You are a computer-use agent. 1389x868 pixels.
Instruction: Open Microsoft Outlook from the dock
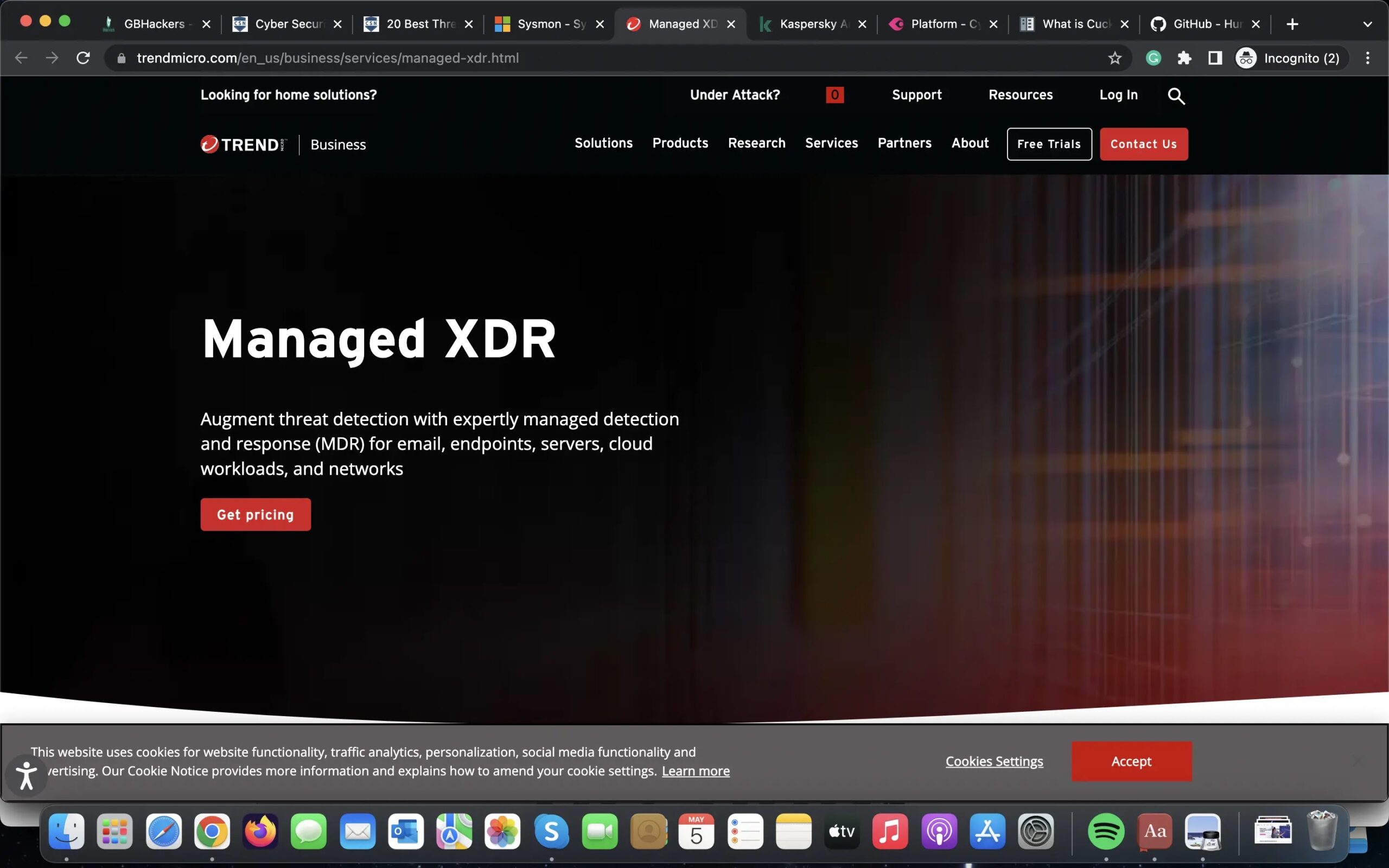click(x=406, y=831)
